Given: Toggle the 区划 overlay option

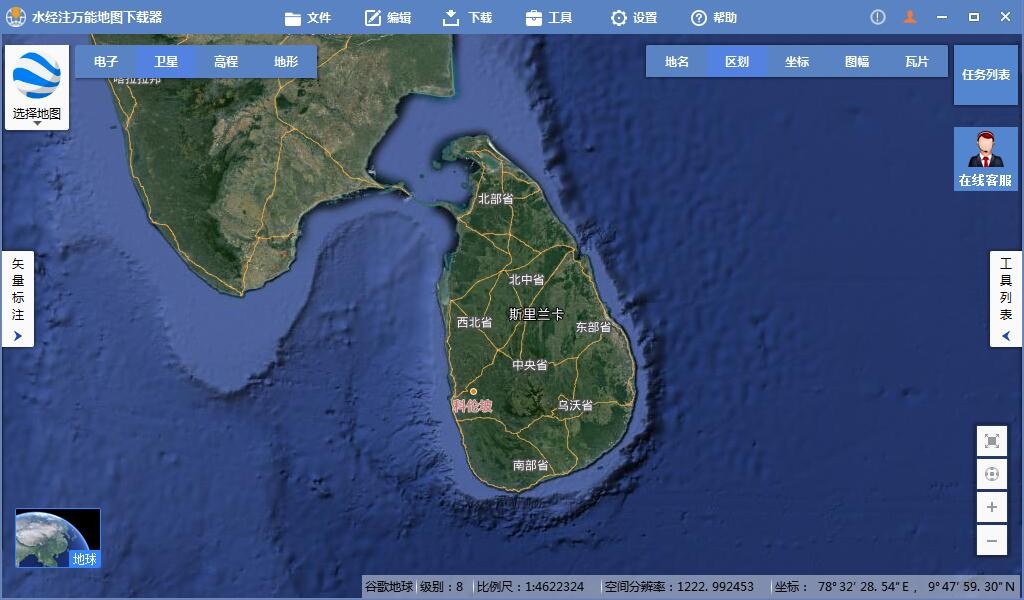Looking at the screenshot, I should coord(737,61).
